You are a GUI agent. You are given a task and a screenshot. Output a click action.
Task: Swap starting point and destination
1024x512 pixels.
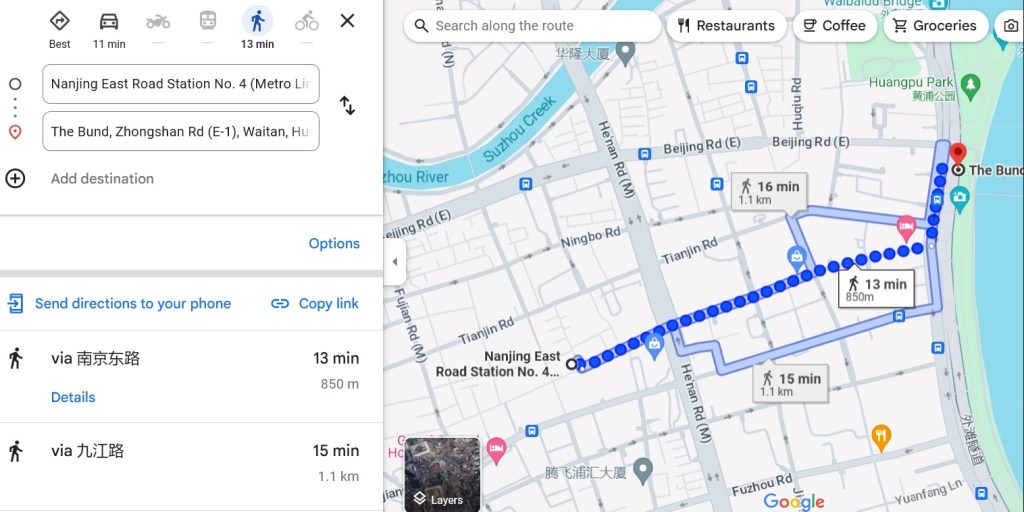point(347,106)
